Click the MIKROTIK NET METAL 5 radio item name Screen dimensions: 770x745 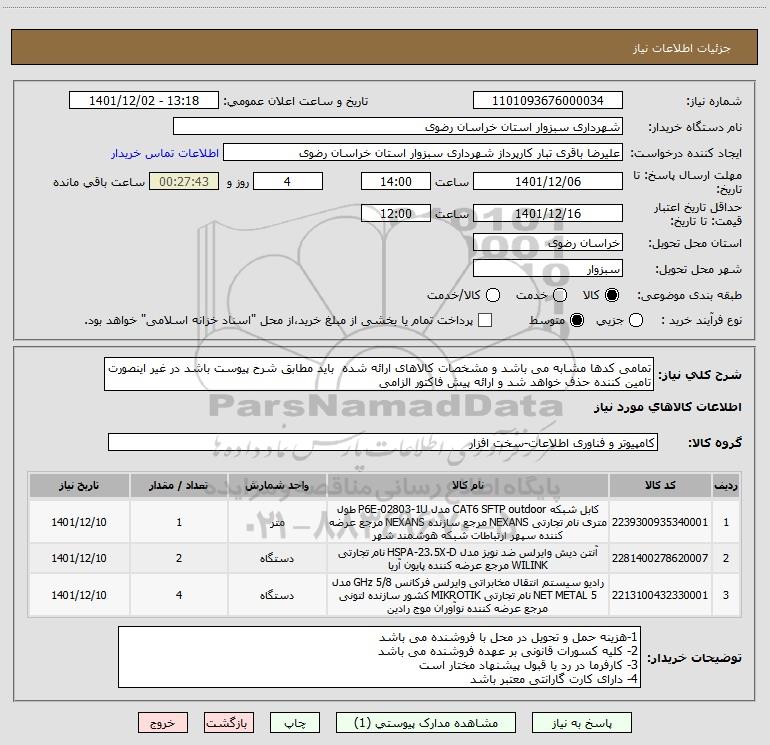coord(468,595)
